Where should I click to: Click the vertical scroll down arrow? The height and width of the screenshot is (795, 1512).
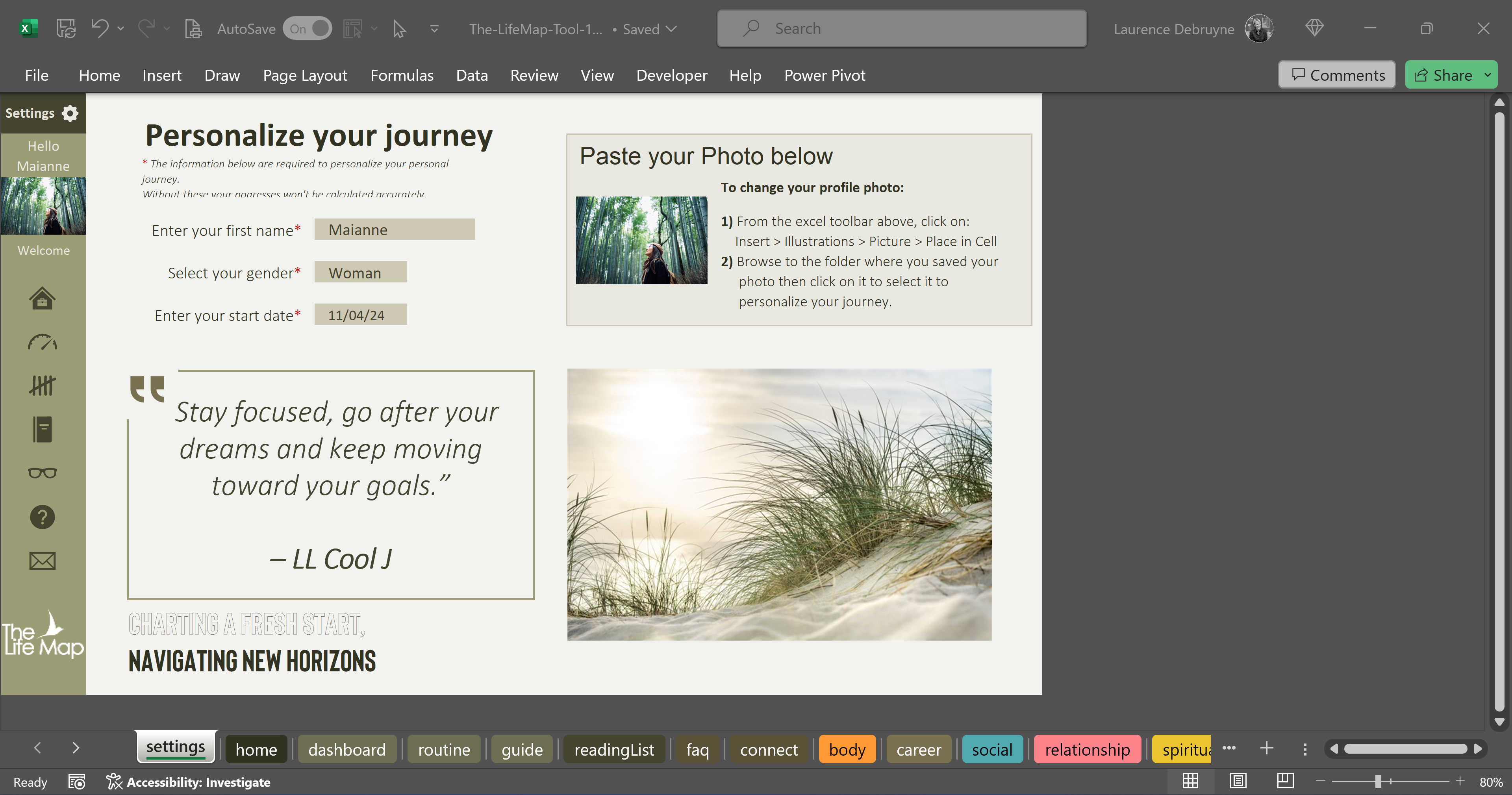point(1499,722)
